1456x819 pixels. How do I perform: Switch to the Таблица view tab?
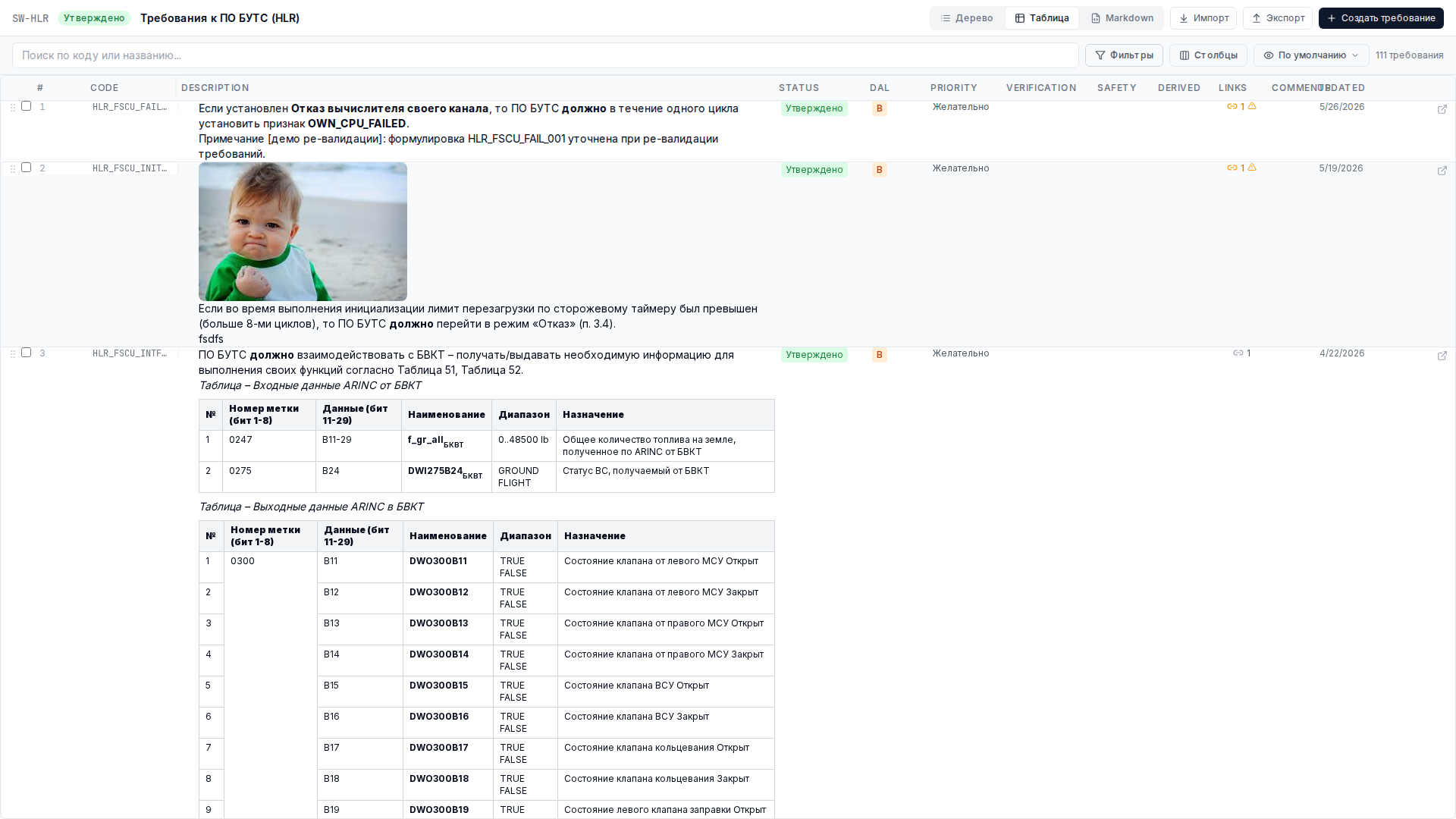coord(1042,18)
